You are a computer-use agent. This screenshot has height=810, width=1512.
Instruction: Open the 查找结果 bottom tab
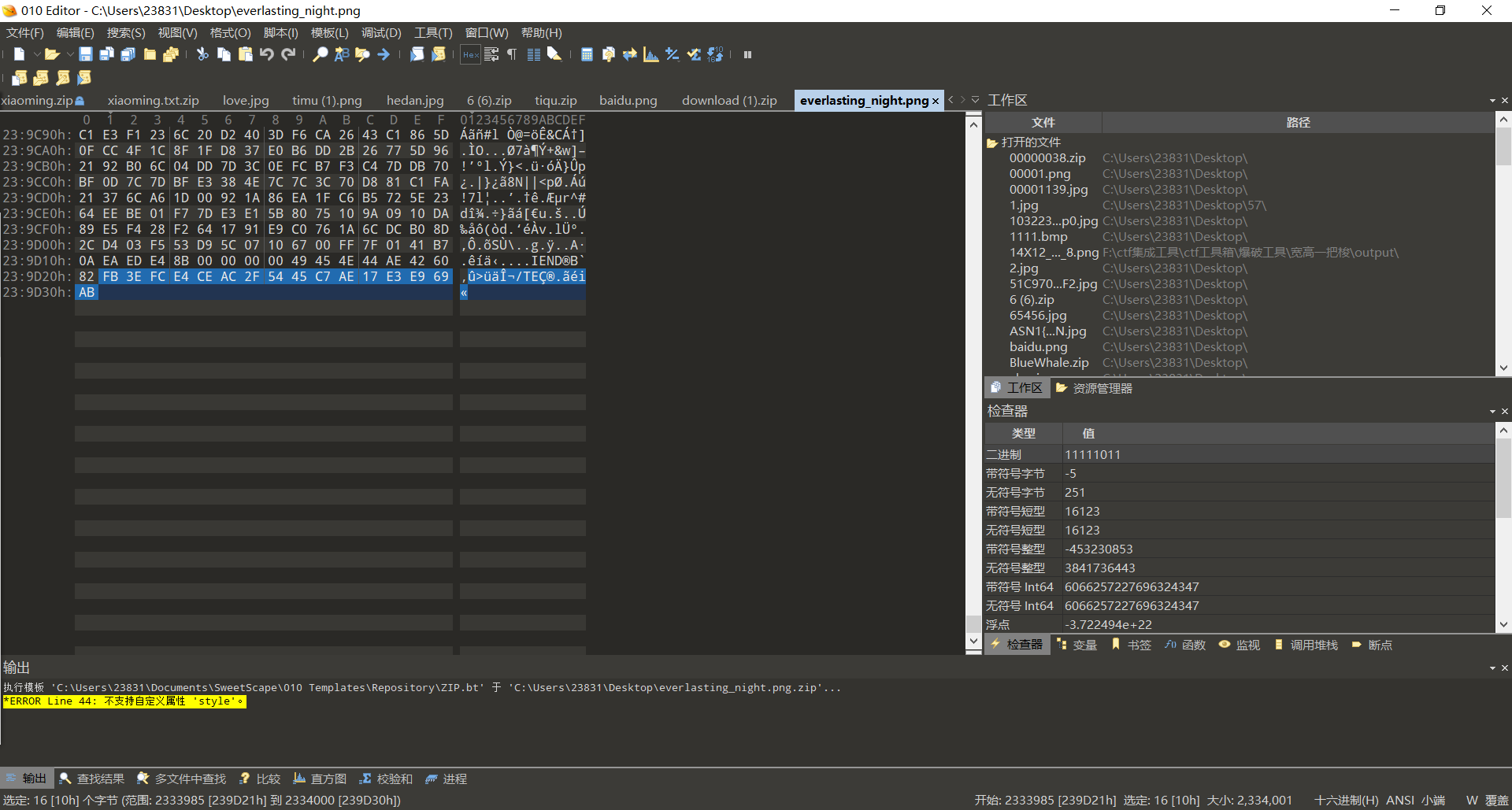point(91,779)
